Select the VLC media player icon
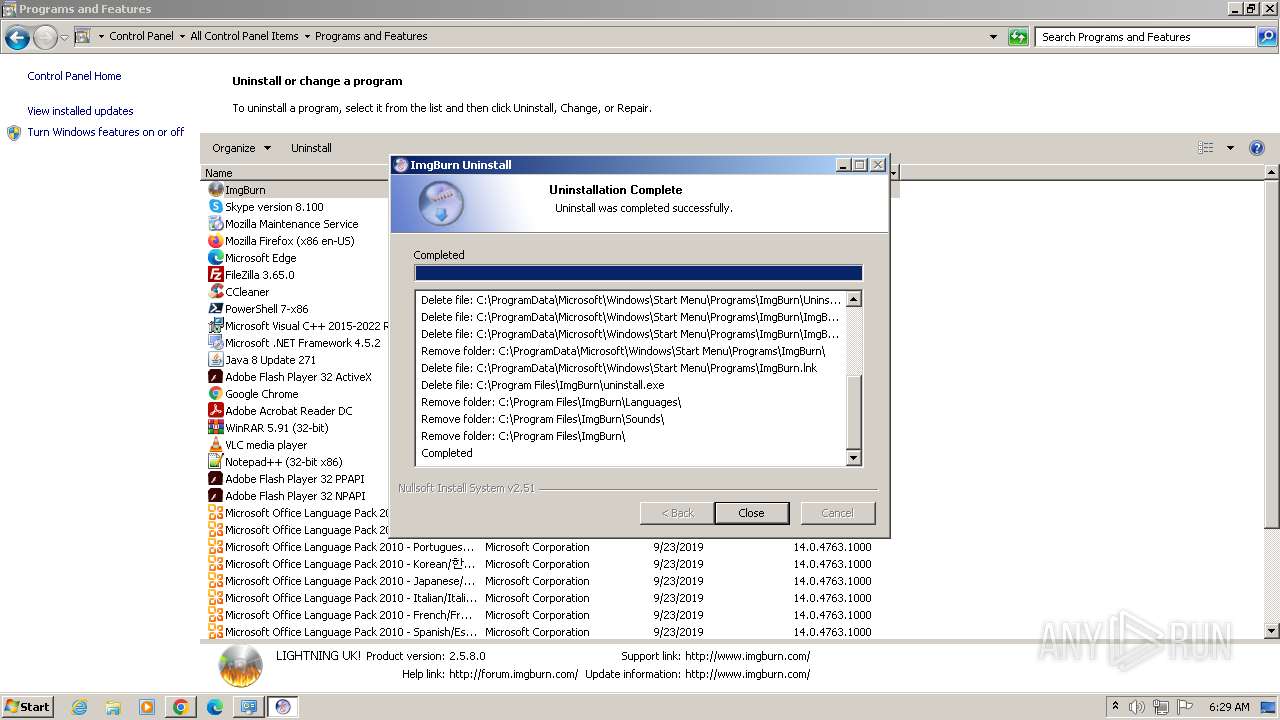This screenshot has width=1280, height=720. [215, 445]
